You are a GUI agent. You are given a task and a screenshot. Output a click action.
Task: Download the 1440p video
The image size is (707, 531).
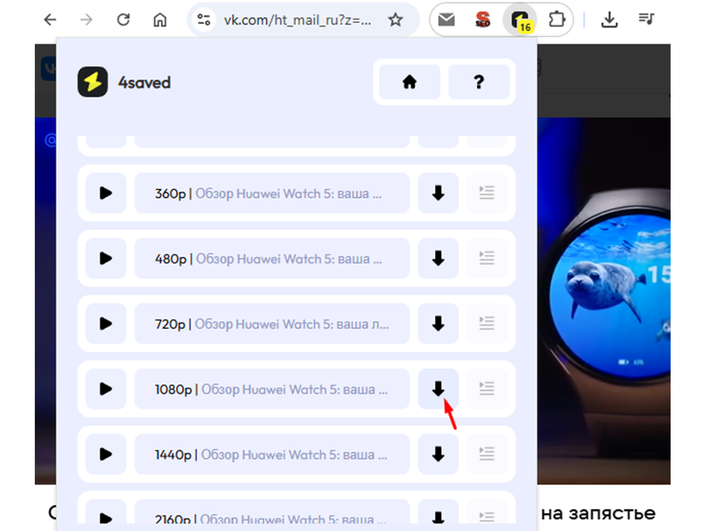(x=438, y=454)
